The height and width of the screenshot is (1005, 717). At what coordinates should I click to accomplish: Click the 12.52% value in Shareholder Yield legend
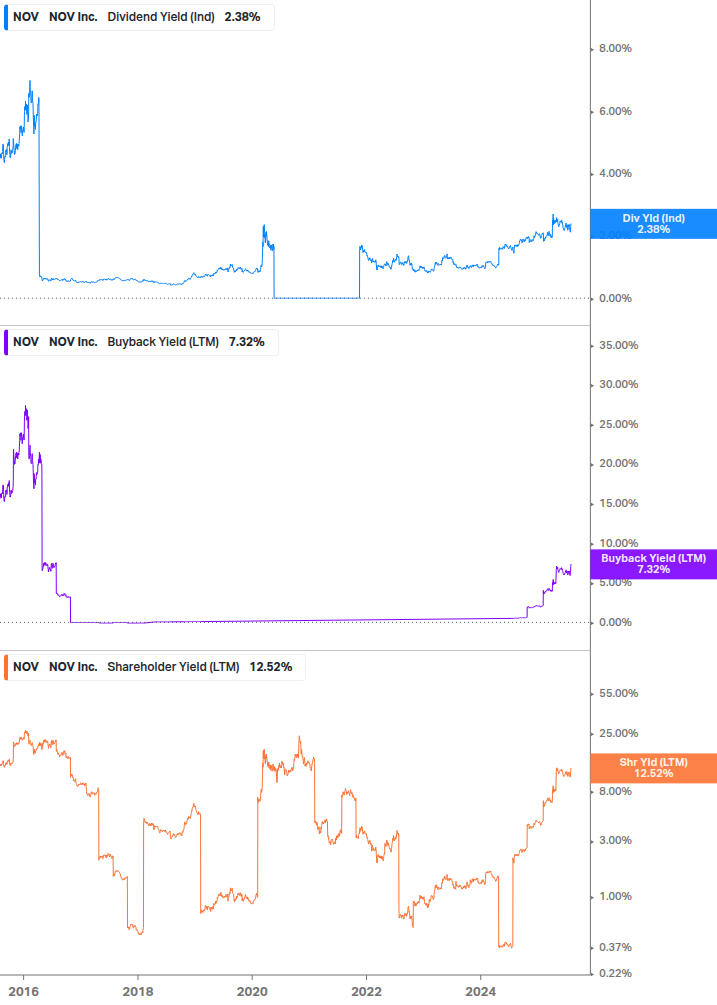[x=271, y=667]
